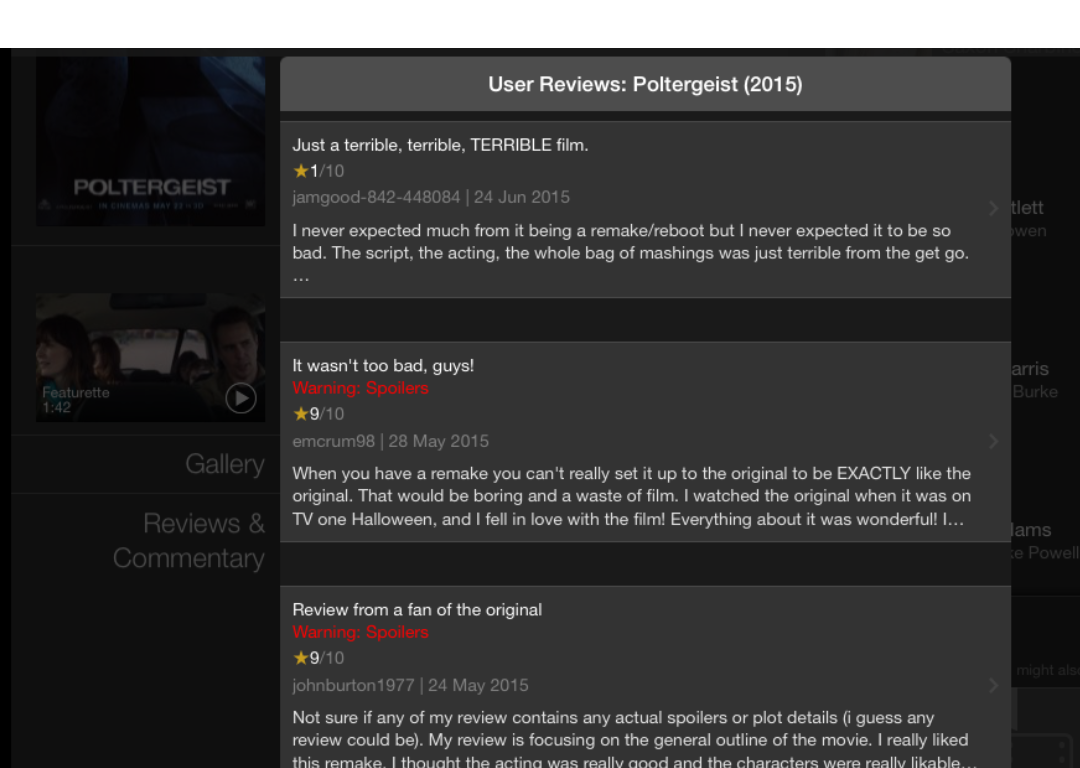The height and width of the screenshot is (768, 1080).
Task: Click the author line johnburton1977
Action: point(353,685)
